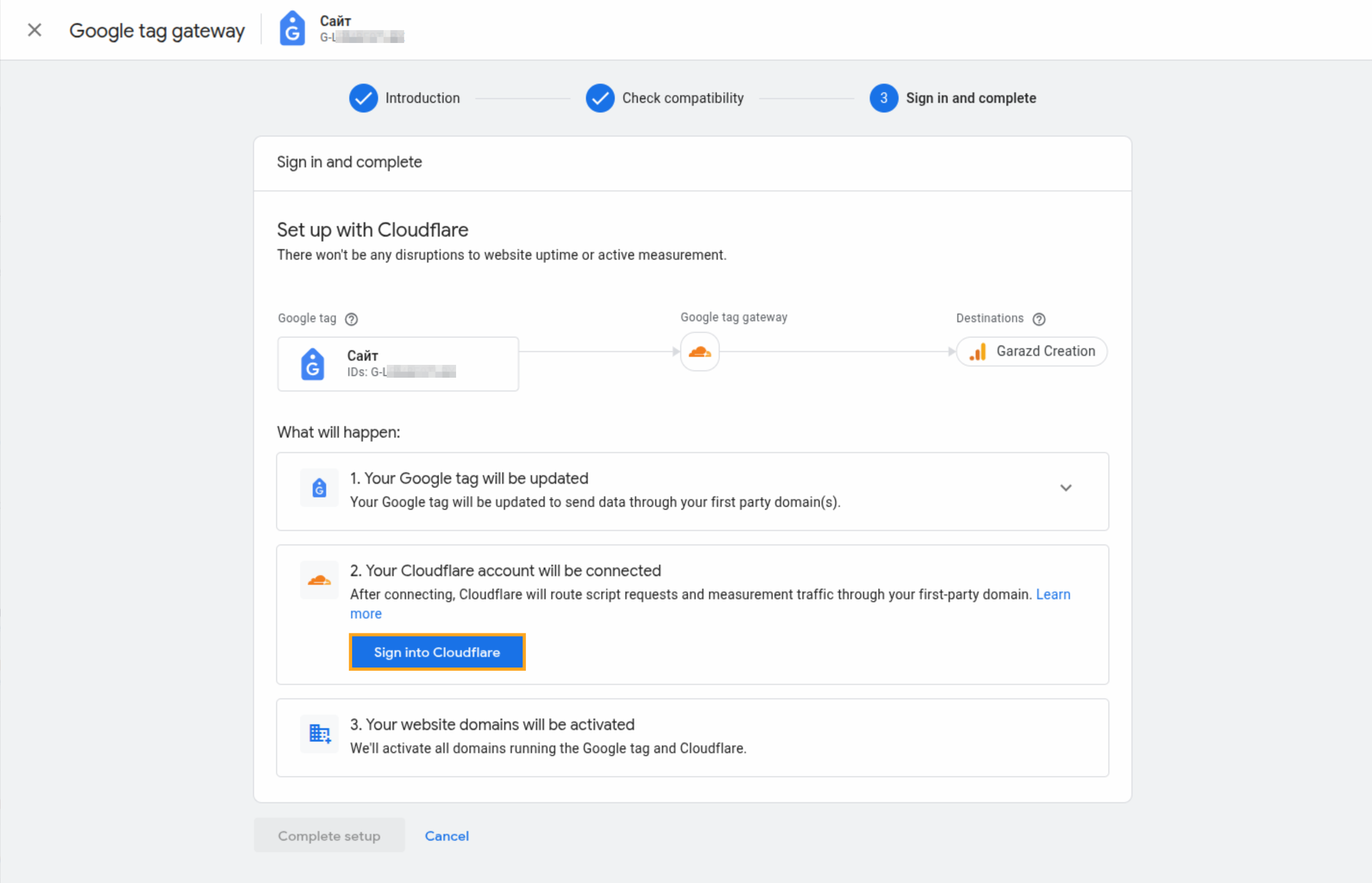Click analytics bars icon in destination chip
Image resolution: width=1372 pixels, height=883 pixels.
pos(978,351)
